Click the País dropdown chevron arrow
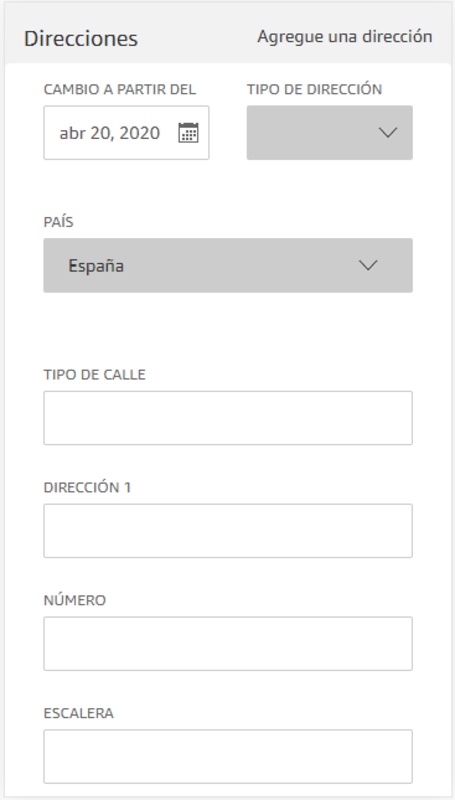 click(x=368, y=265)
